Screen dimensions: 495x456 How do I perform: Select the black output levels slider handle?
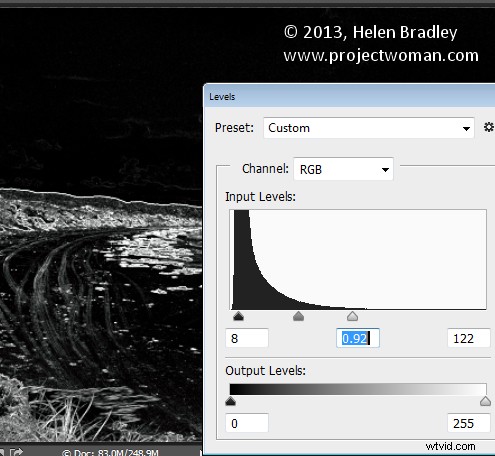(230, 401)
